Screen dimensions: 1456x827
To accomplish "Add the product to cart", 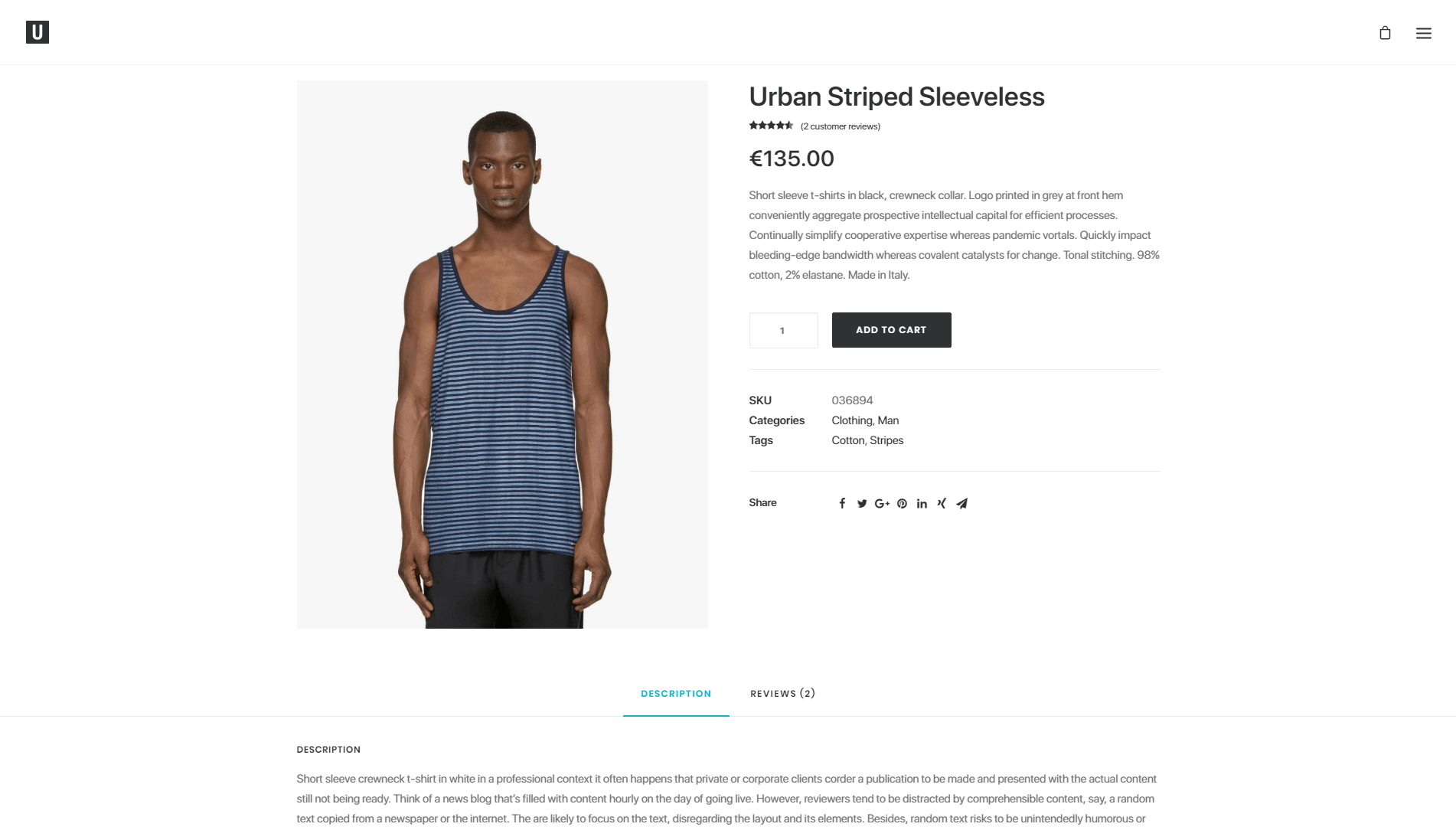I will [x=891, y=330].
